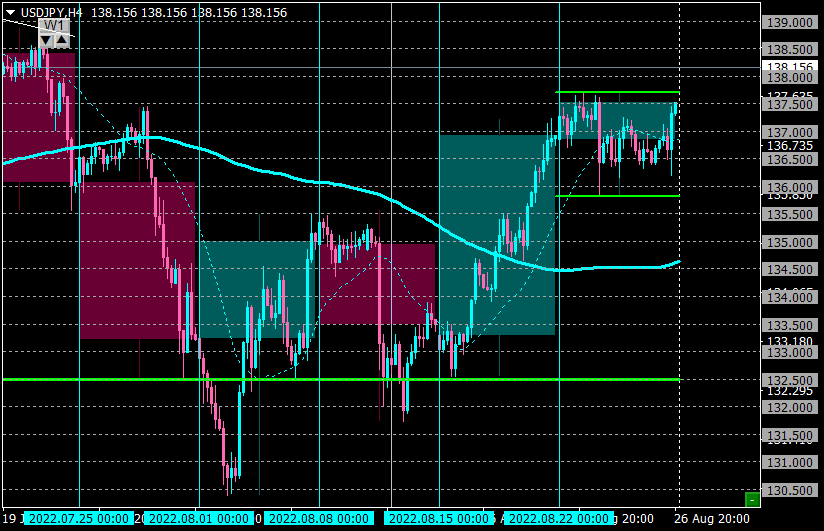Select the 2022.08.08 00:00 date label

click(318, 518)
